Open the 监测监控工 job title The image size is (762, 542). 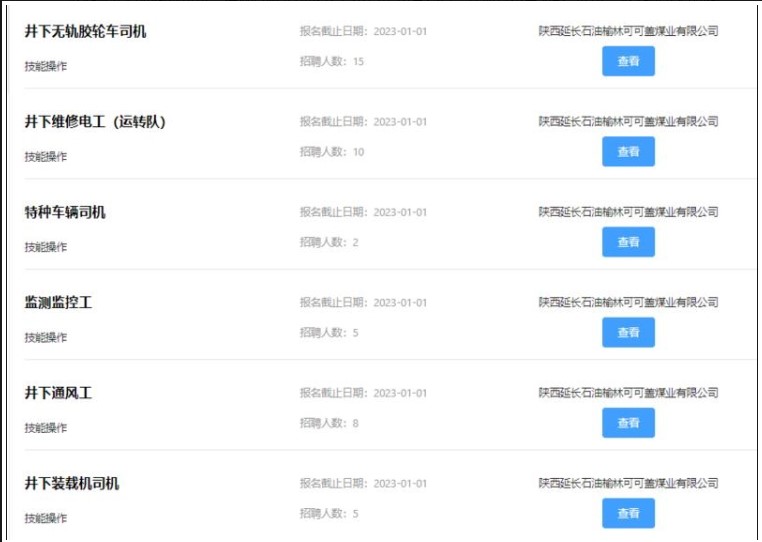(x=58, y=303)
